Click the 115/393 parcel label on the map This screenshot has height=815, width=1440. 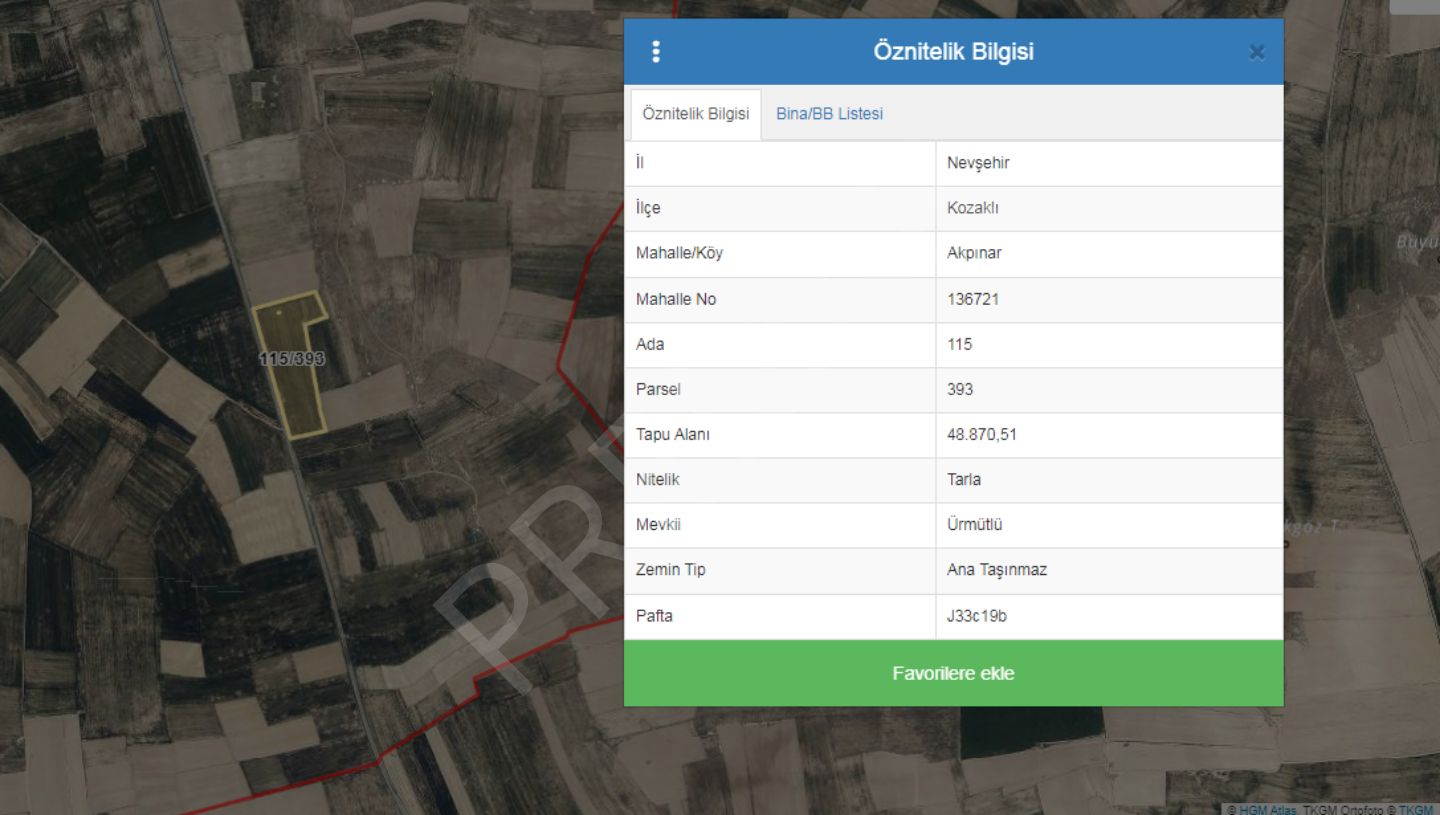pyautogui.click(x=292, y=358)
